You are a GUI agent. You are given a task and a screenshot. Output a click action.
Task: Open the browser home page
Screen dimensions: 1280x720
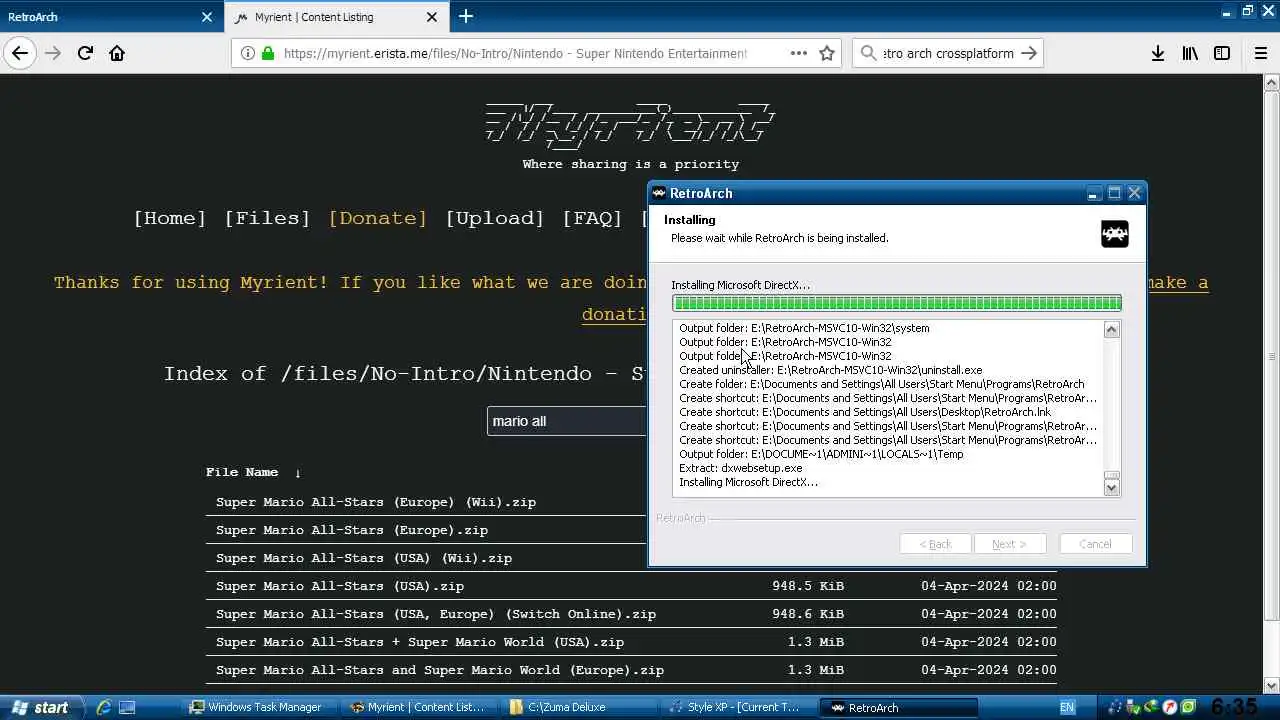point(117,53)
